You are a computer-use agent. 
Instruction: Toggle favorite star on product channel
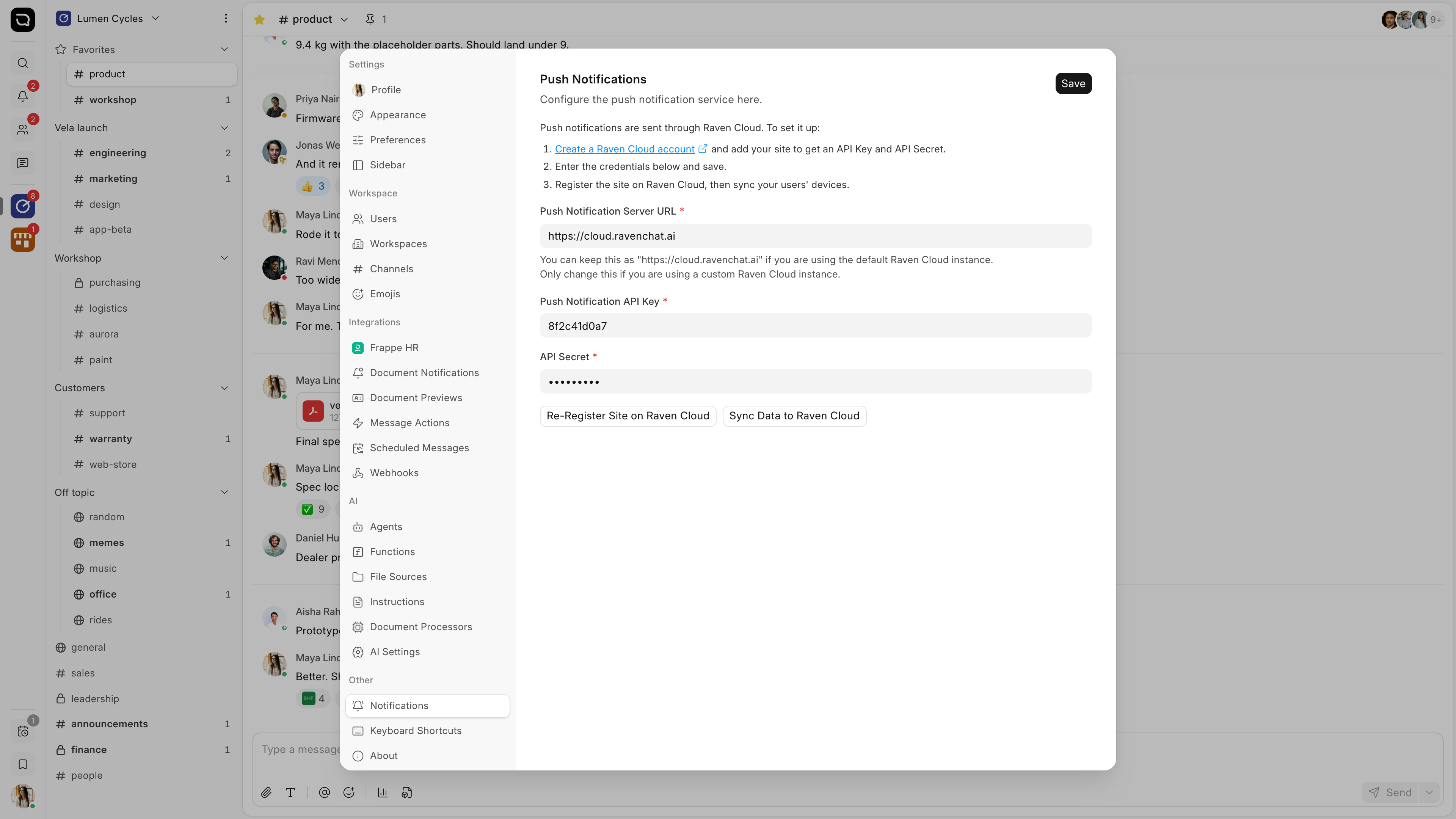point(259,19)
